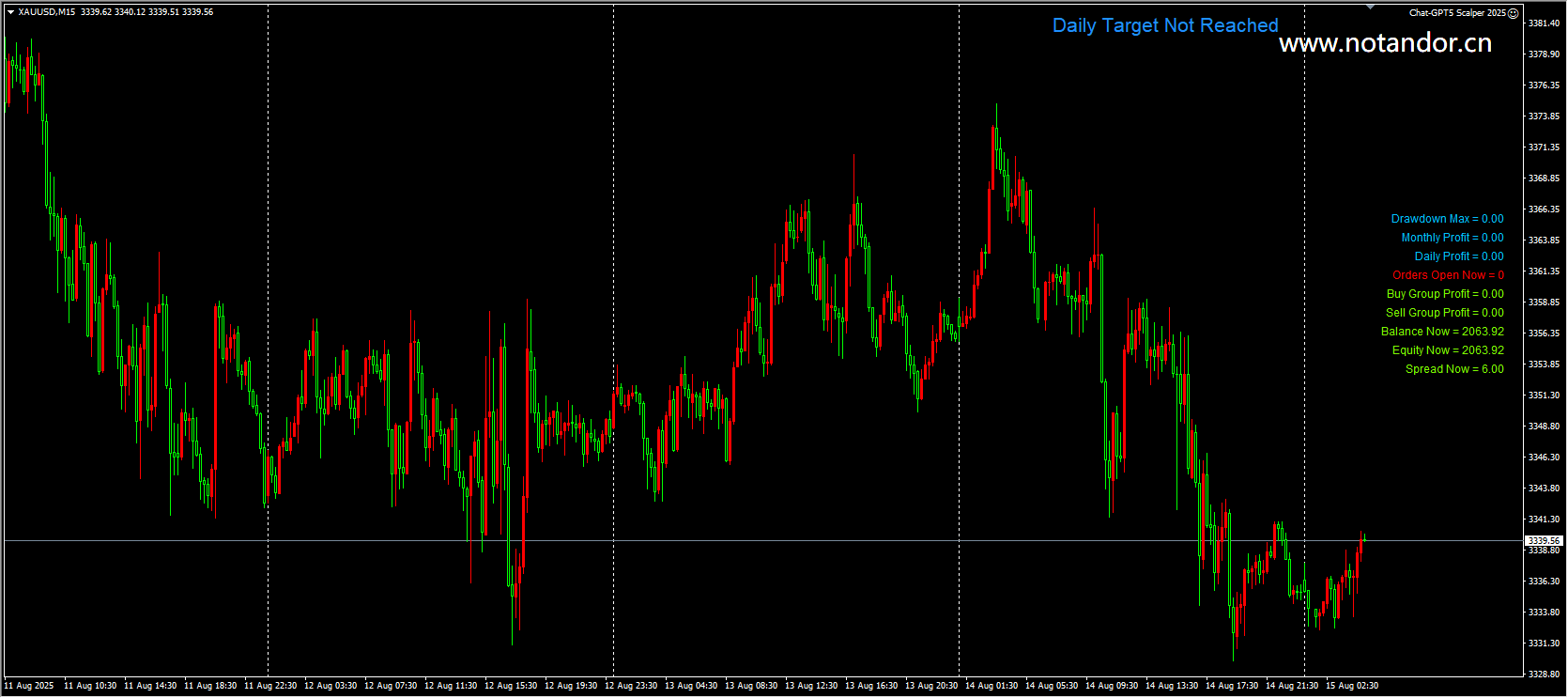
Task: Click the 12 Aug 07:30 time label
Action: tap(391, 686)
